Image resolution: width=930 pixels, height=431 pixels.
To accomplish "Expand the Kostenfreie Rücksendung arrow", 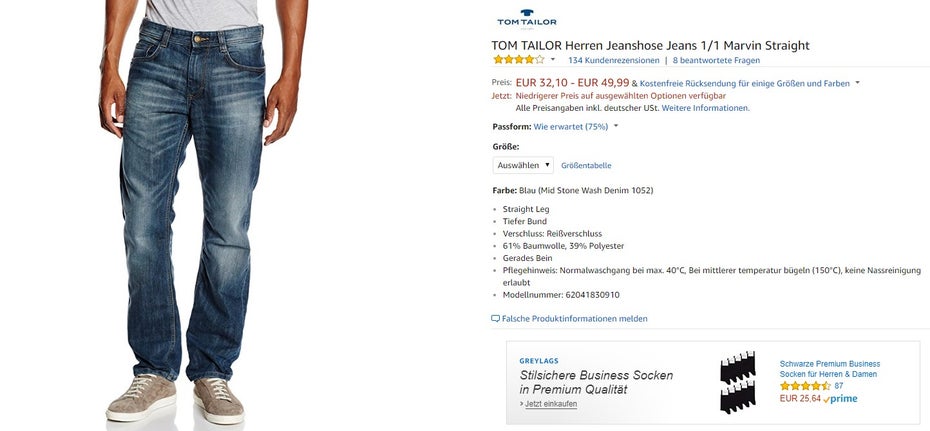I will point(857,84).
